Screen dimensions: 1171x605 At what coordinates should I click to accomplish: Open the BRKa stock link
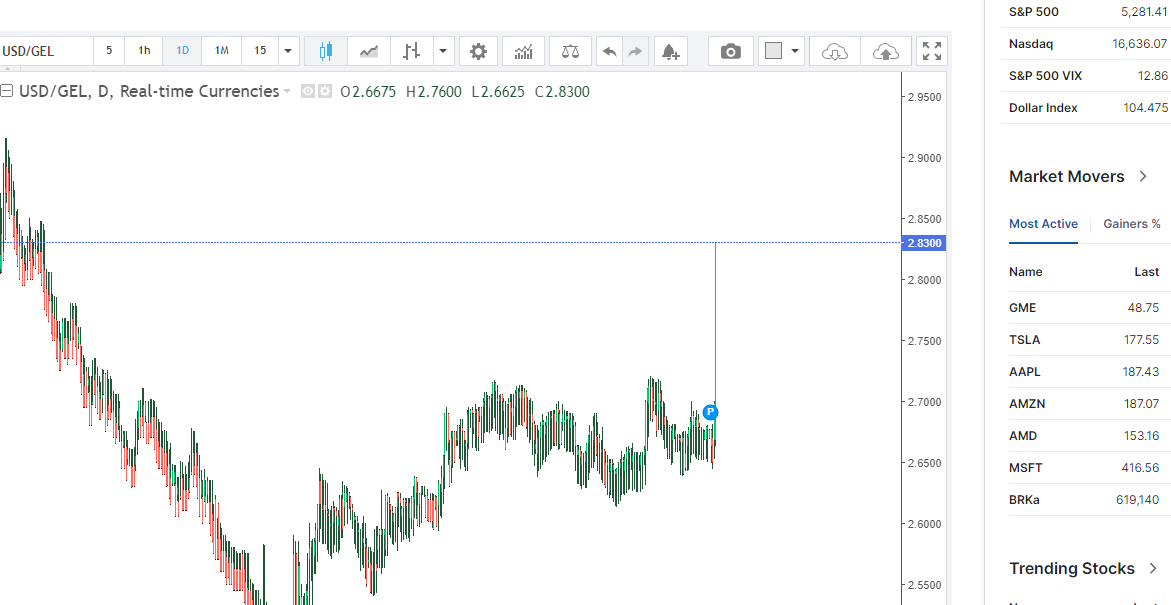tap(1024, 500)
